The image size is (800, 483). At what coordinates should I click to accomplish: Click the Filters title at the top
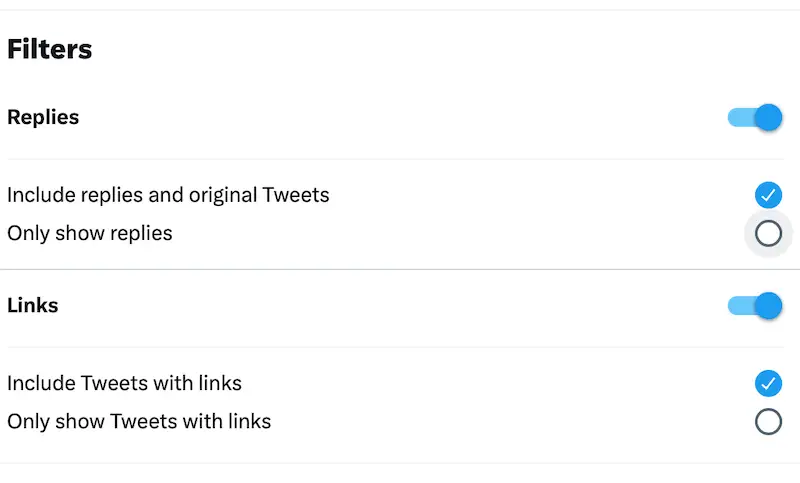tap(50, 49)
